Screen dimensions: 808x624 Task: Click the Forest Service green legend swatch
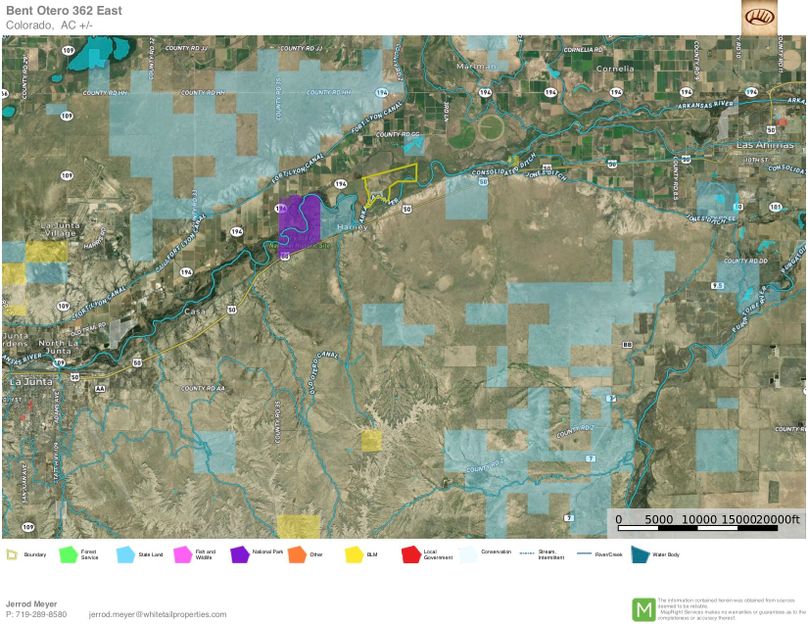pyautogui.click(x=69, y=554)
